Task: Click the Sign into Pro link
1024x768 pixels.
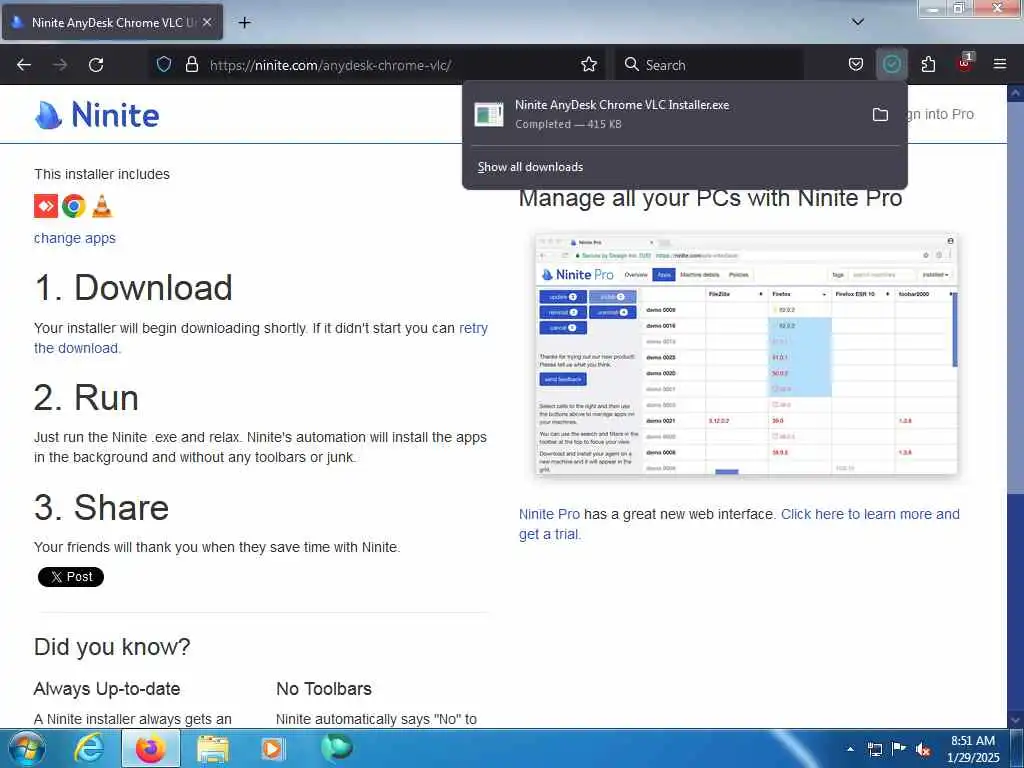Action: pyautogui.click(x=940, y=114)
